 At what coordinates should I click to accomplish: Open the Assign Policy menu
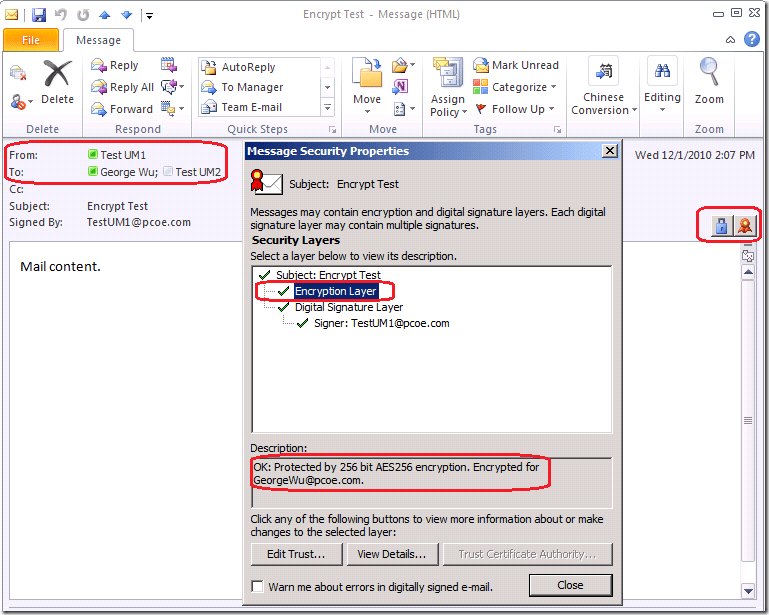[448, 87]
